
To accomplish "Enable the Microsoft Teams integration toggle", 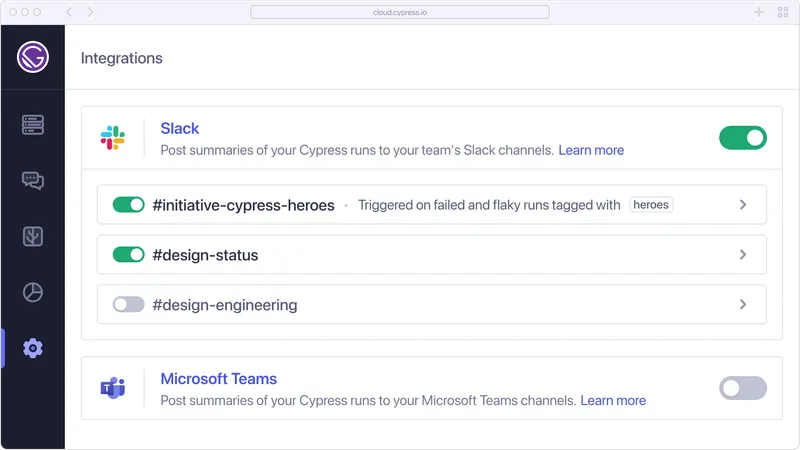I will [743, 388].
